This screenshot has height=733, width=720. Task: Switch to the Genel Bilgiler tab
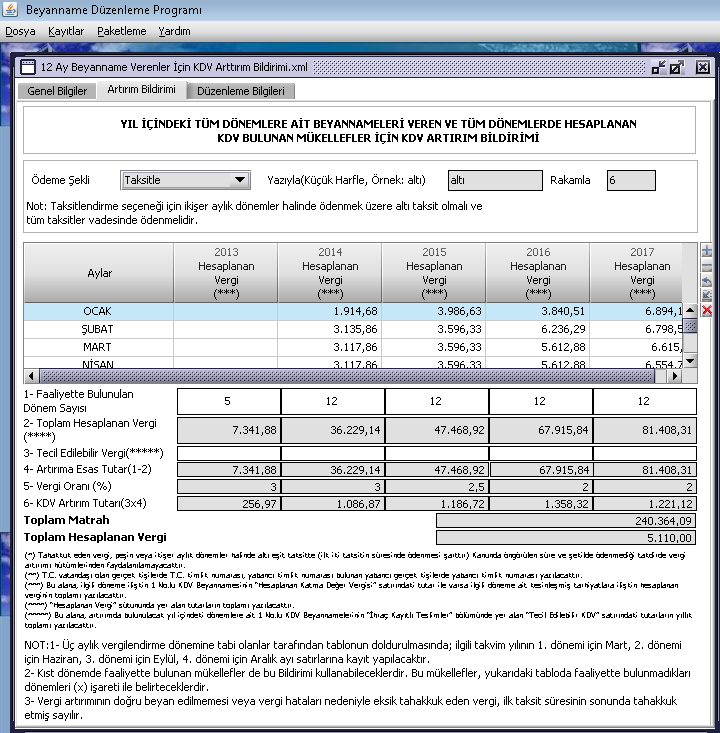[x=57, y=91]
